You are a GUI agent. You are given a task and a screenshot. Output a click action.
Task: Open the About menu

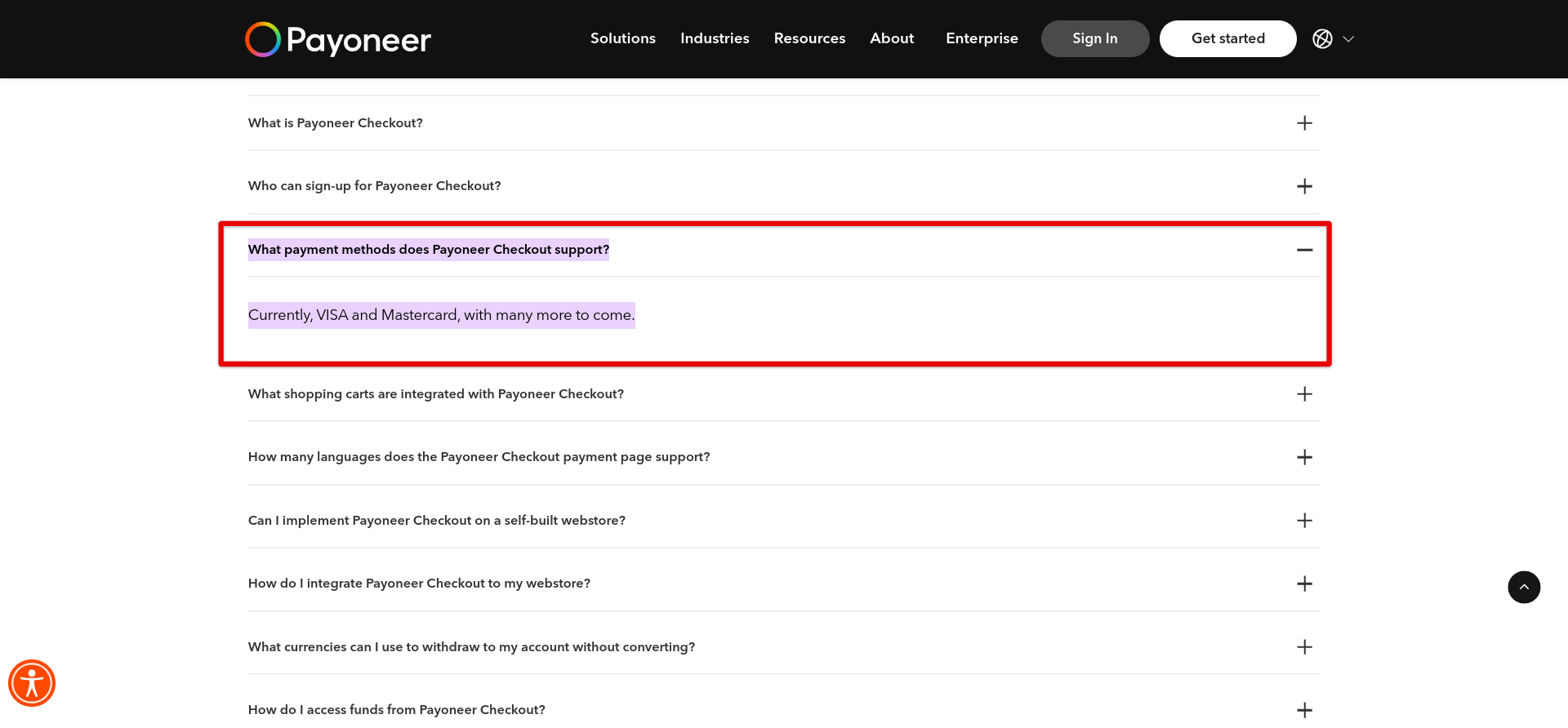pos(892,38)
